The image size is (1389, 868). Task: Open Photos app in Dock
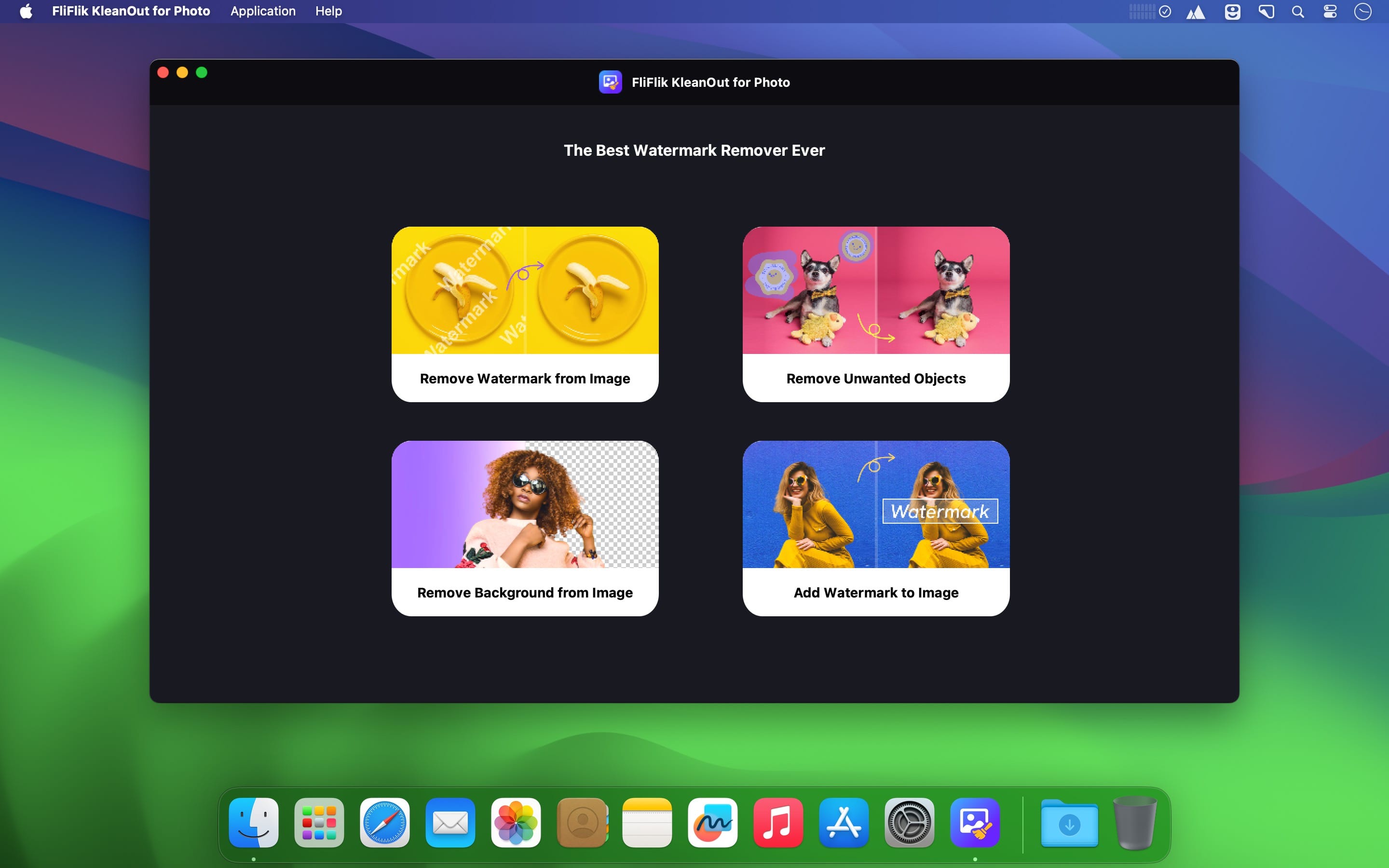pos(516,822)
